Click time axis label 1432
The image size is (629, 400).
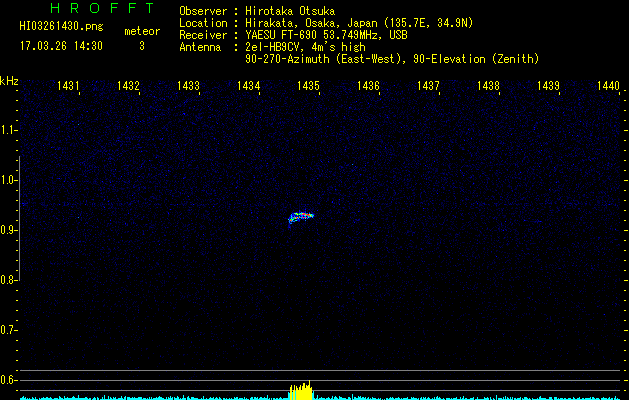pos(128,86)
